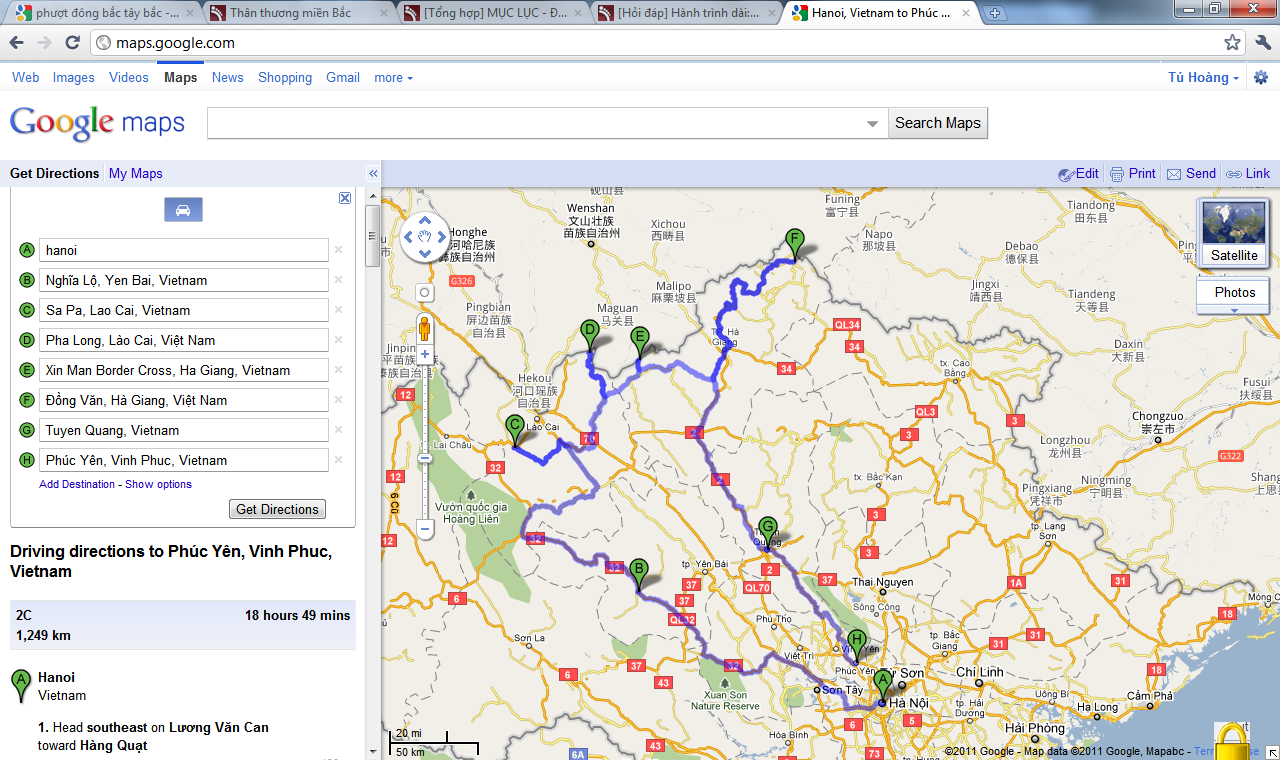
Task: Click the Sa Pa, Lao Cai destination field
Action: point(184,310)
